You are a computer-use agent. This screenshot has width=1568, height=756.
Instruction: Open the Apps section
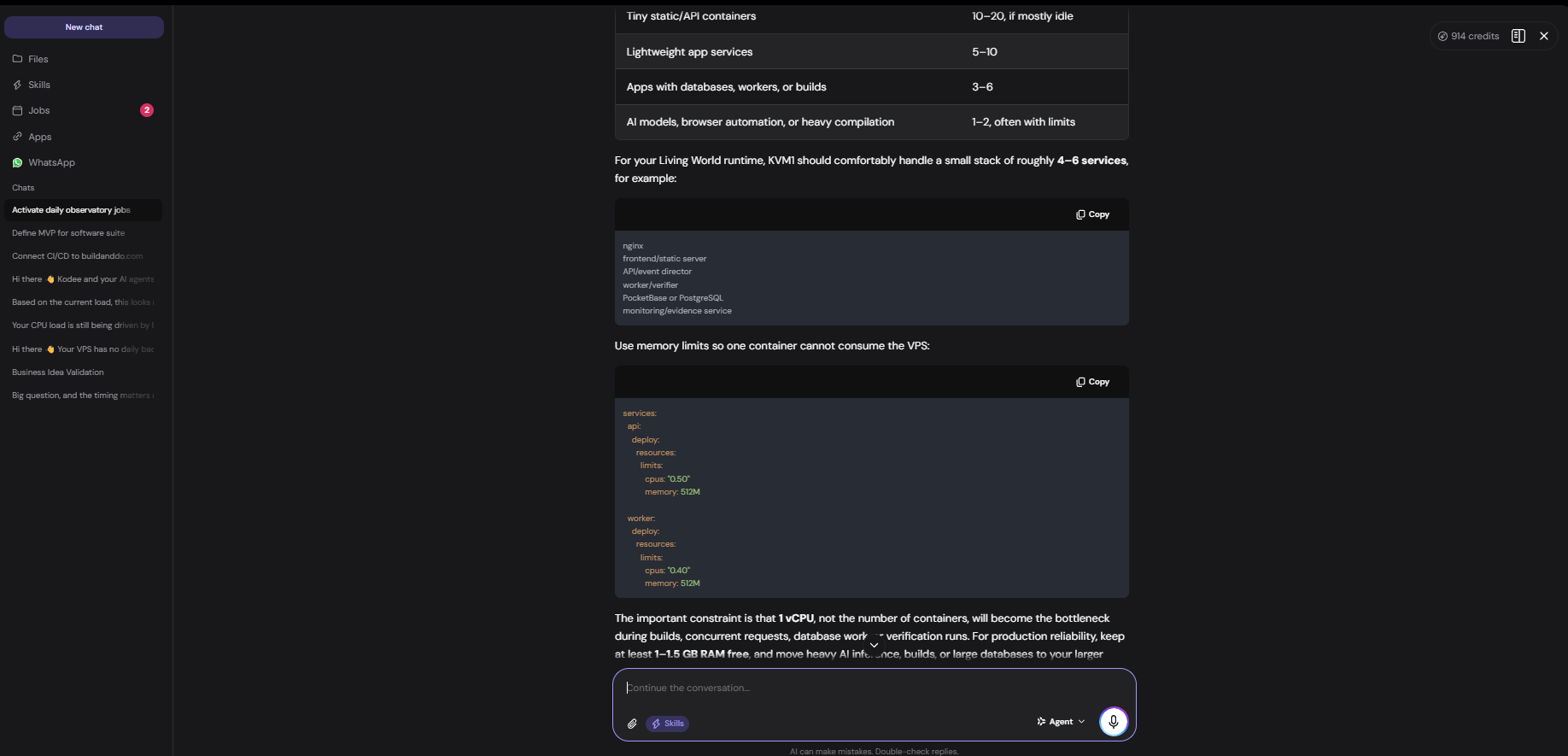point(39,137)
